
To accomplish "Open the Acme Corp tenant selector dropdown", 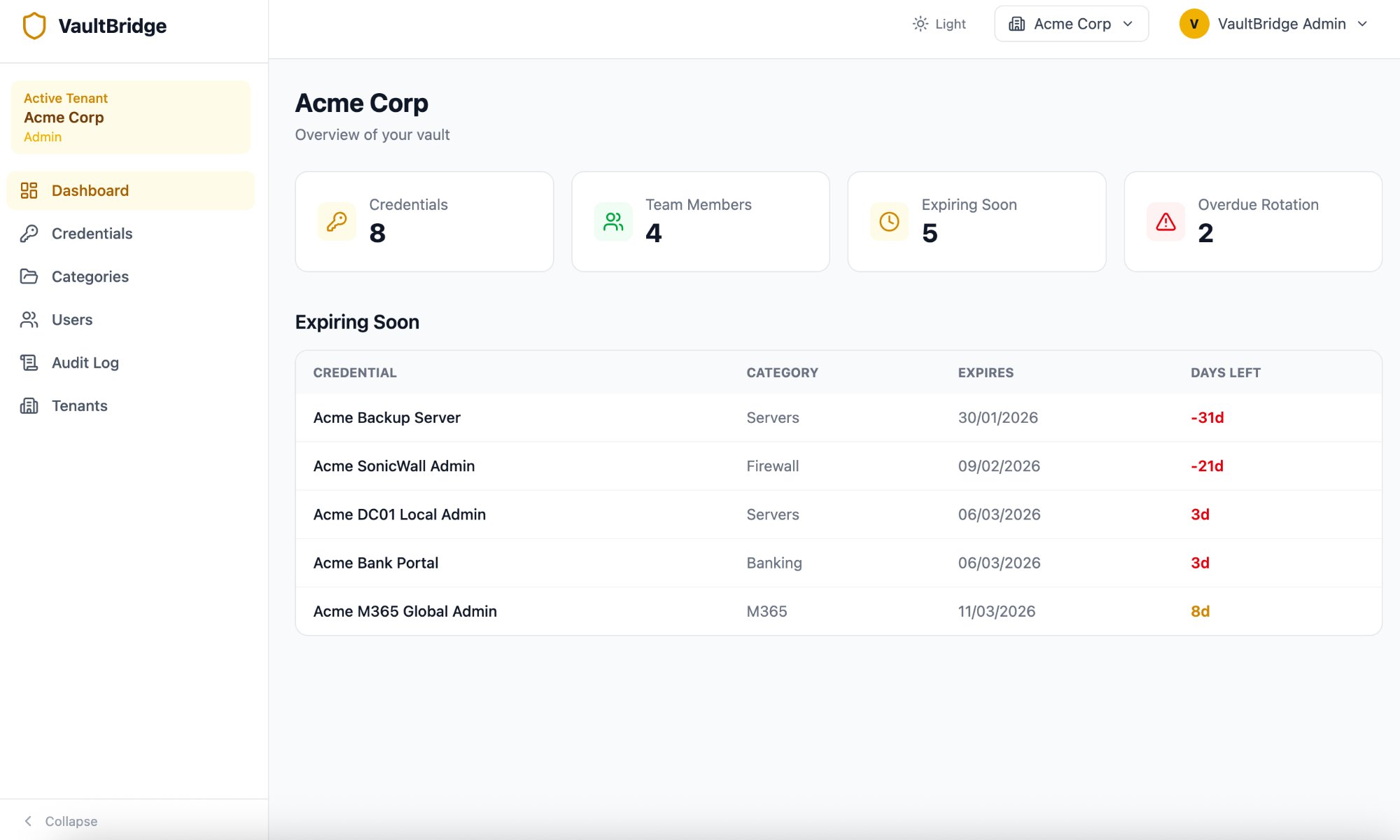I will tap(1071, 23).
